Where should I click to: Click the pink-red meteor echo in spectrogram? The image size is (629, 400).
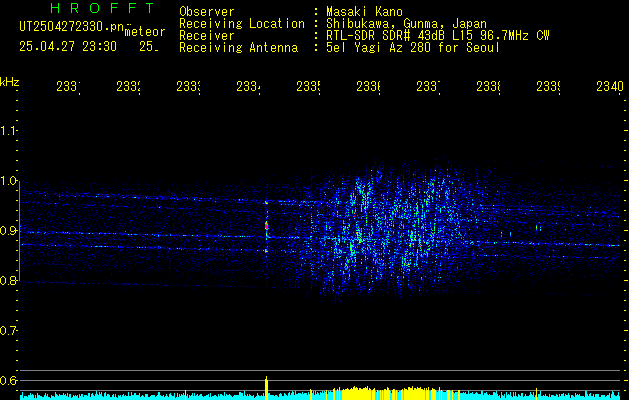pos(266,226)
